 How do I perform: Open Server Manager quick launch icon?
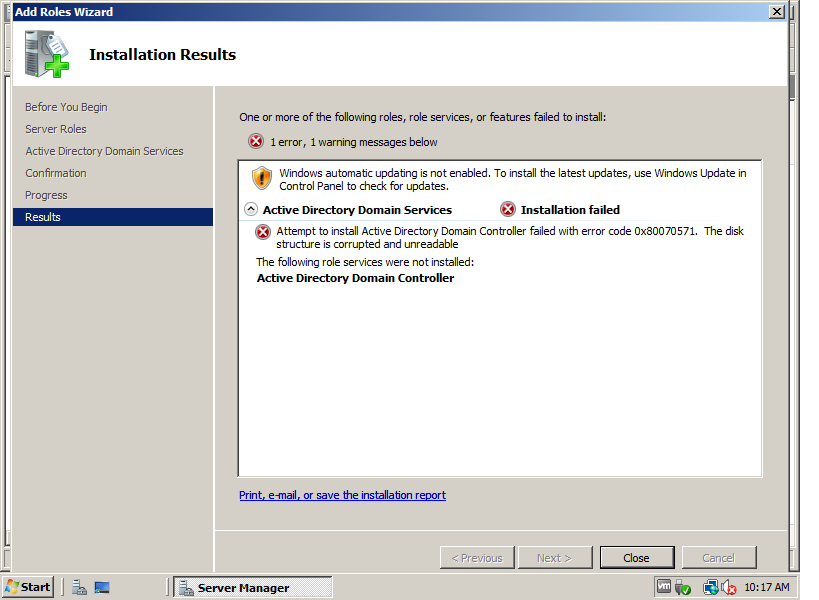(x=79, y=587)
